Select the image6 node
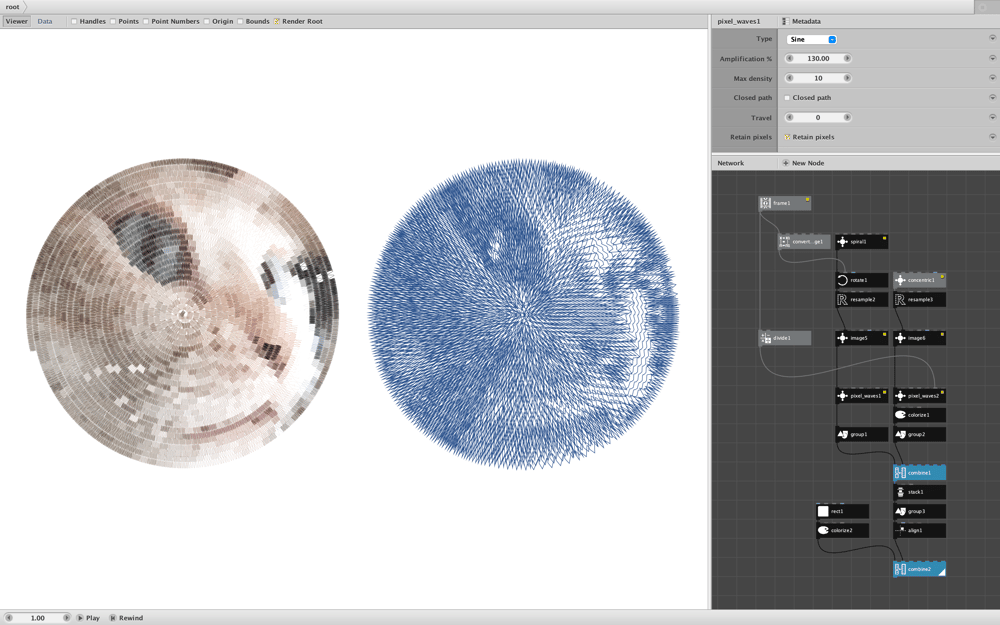The width and height of the screenshot is (1000, 625). point(920,338)
